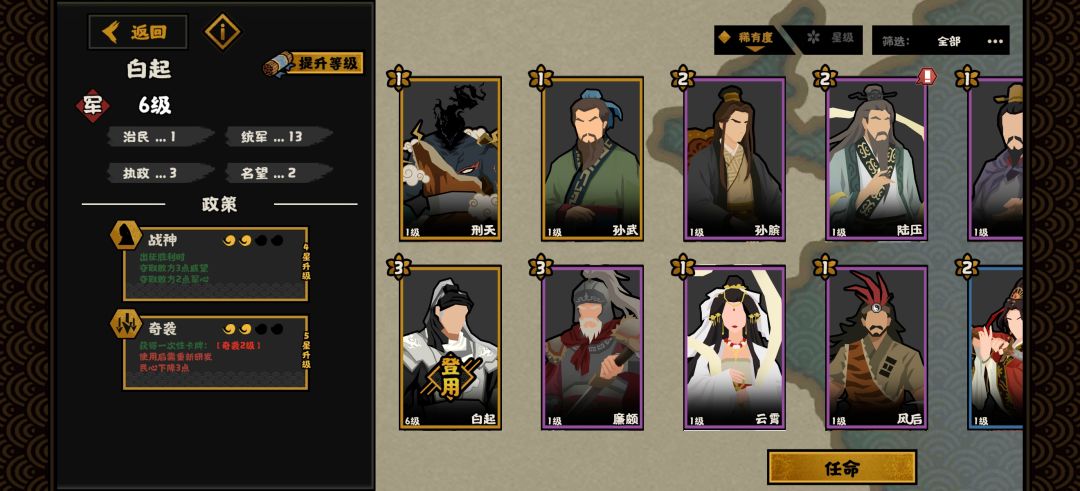Click the 任命 appoint button
The width and height of the screenshot is (1080, 491).
842,468
